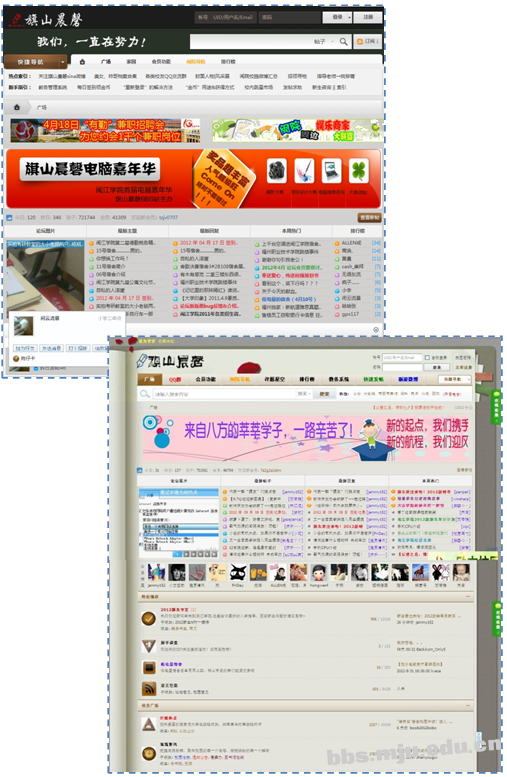Click the 旗山晨馨 pen logo in dark header
Viewport: 507px width, 777px height.
tap(47, 19)
